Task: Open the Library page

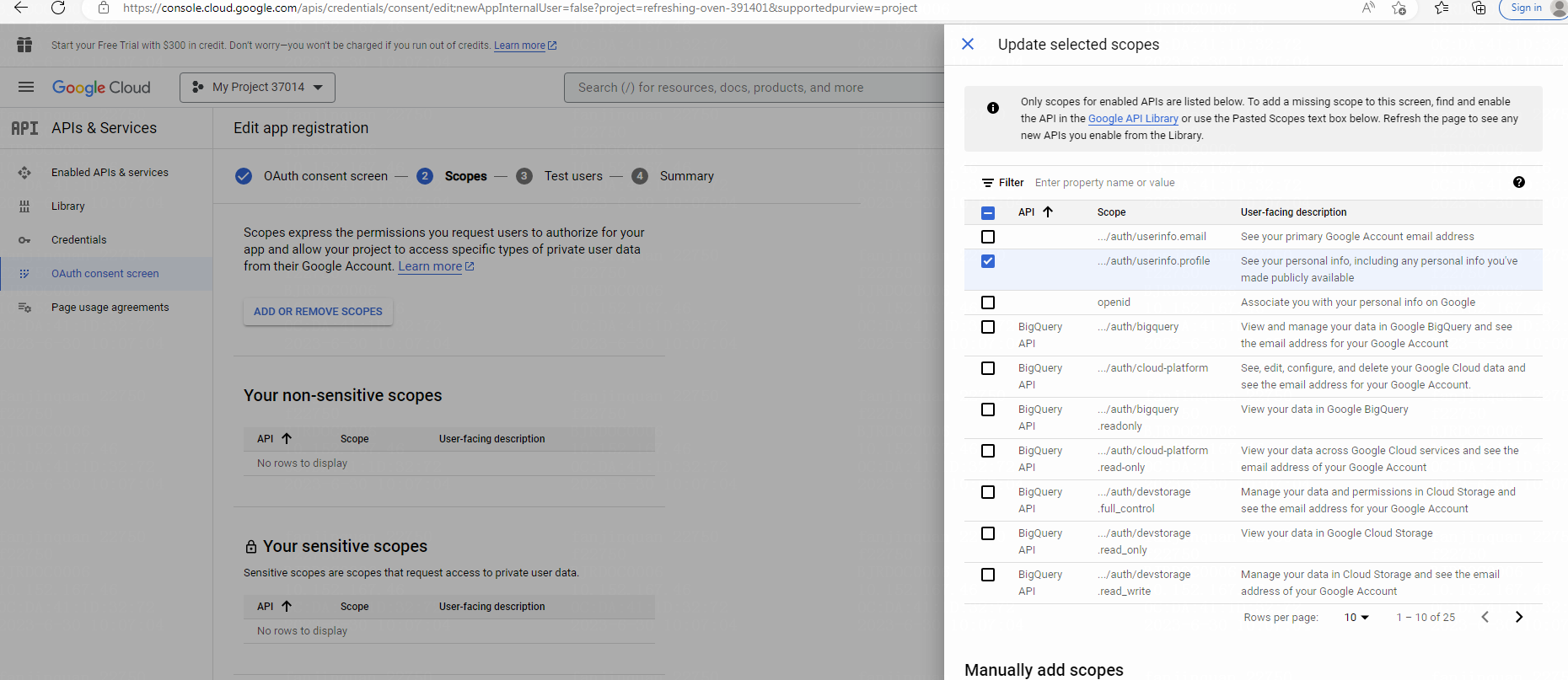Action: pos(68,206)
